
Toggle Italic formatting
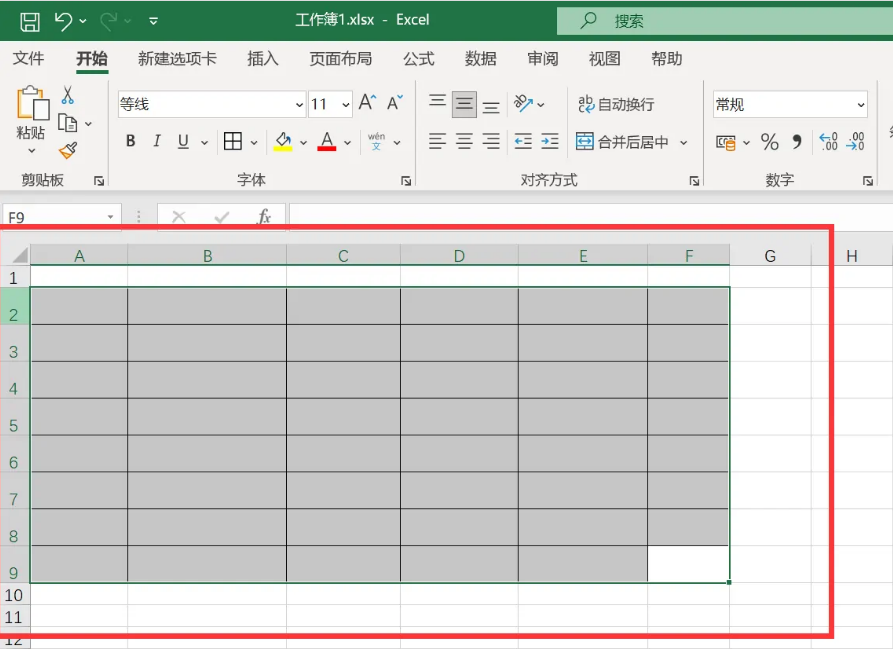pos(156,142)
